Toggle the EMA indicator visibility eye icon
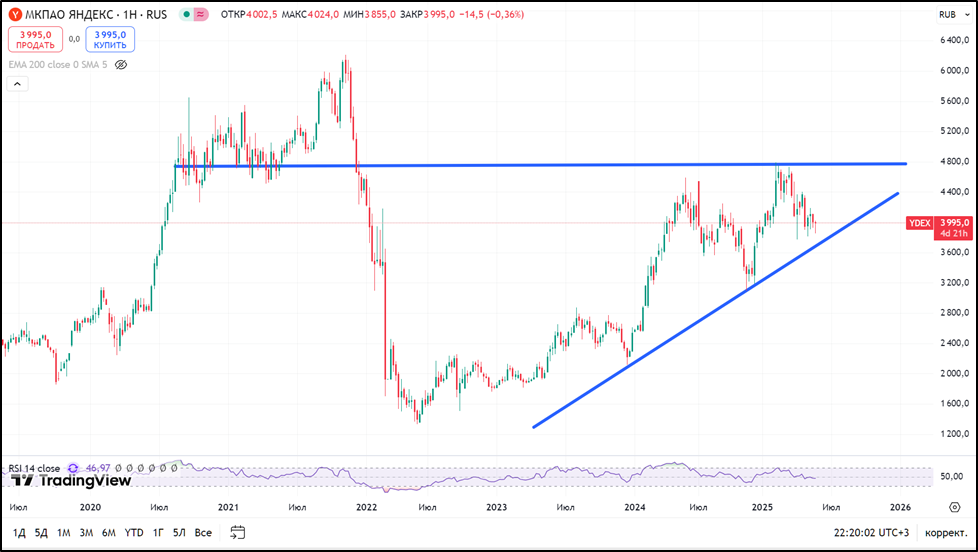978x552 pixels. pos(122,64)
